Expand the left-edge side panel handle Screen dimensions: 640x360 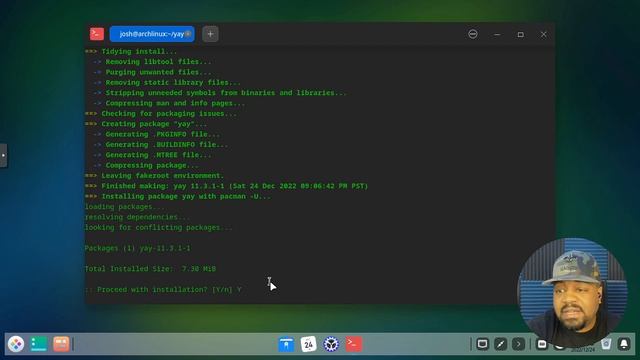point(3,155)
